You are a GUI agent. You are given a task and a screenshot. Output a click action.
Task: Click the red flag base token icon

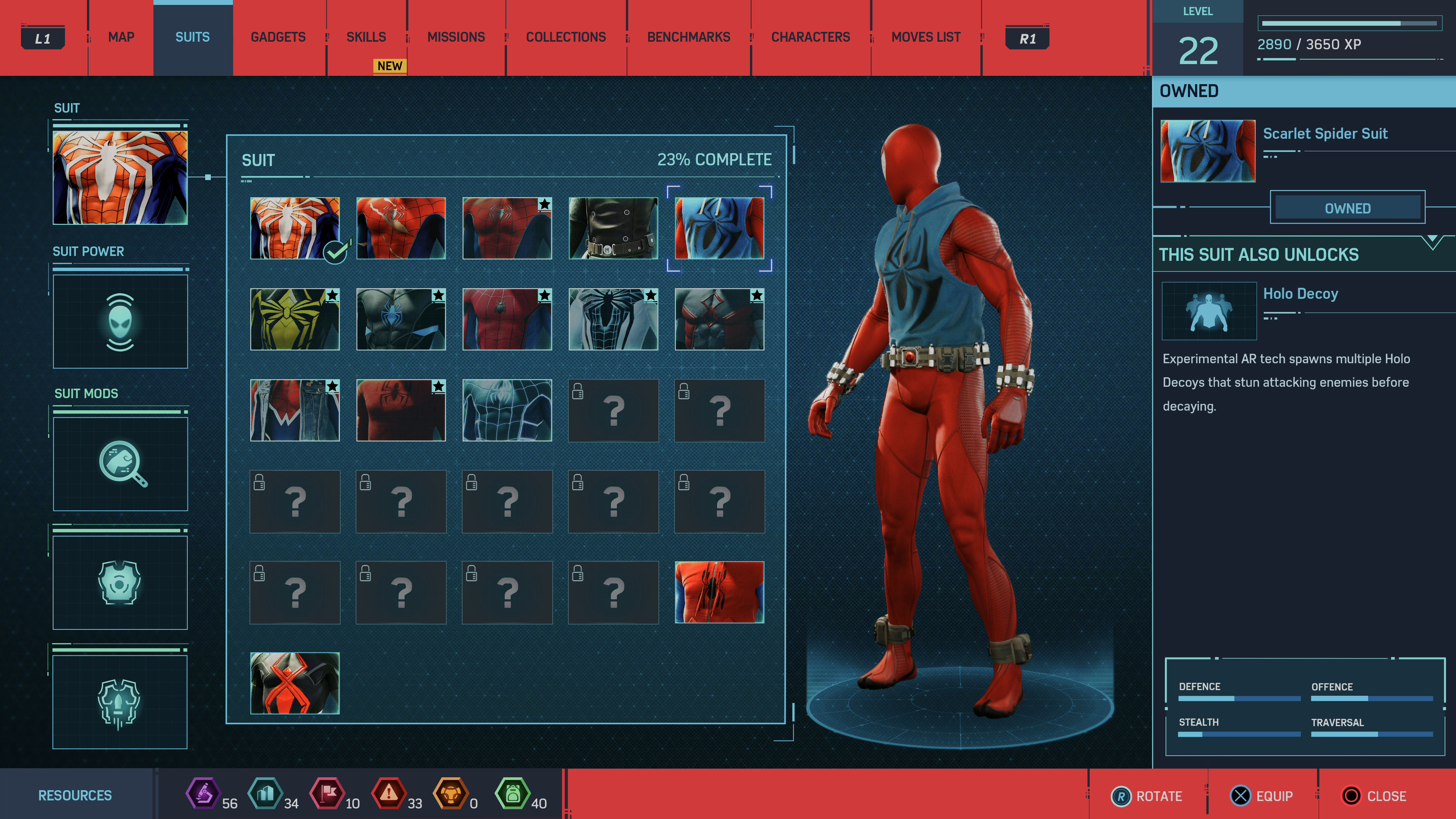327,794
